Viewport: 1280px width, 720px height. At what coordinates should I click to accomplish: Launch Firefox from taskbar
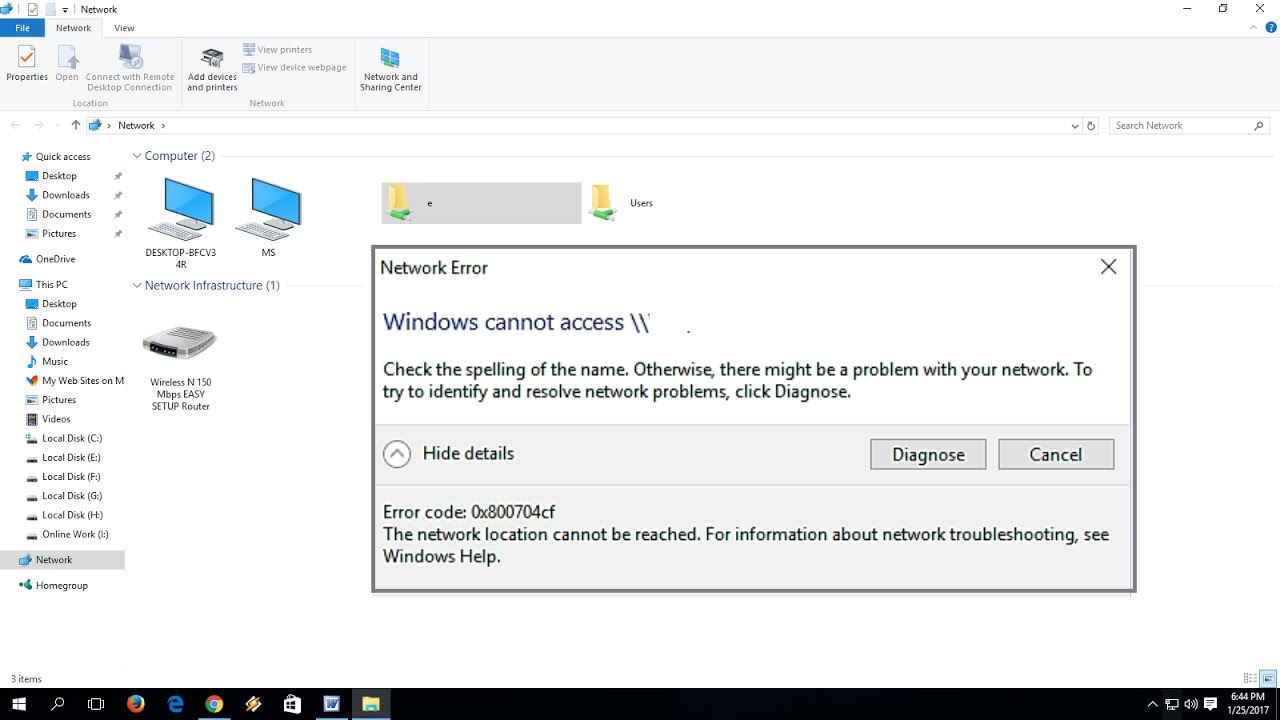click(136, 704)
